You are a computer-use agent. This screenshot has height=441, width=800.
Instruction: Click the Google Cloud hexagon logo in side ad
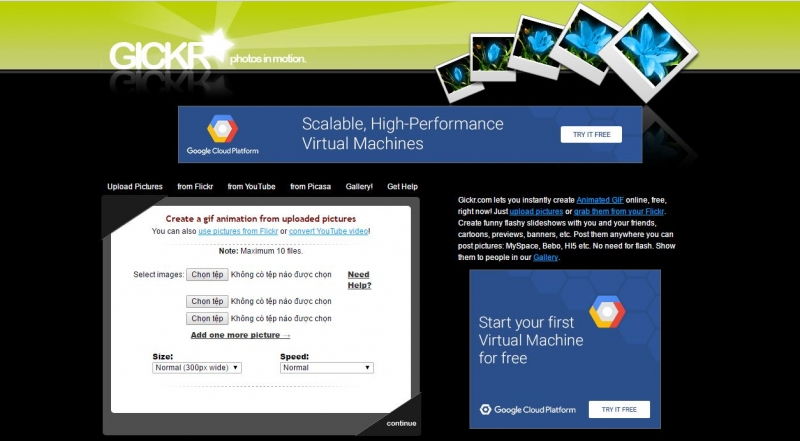pyautogui.click(x=607, y=312)
